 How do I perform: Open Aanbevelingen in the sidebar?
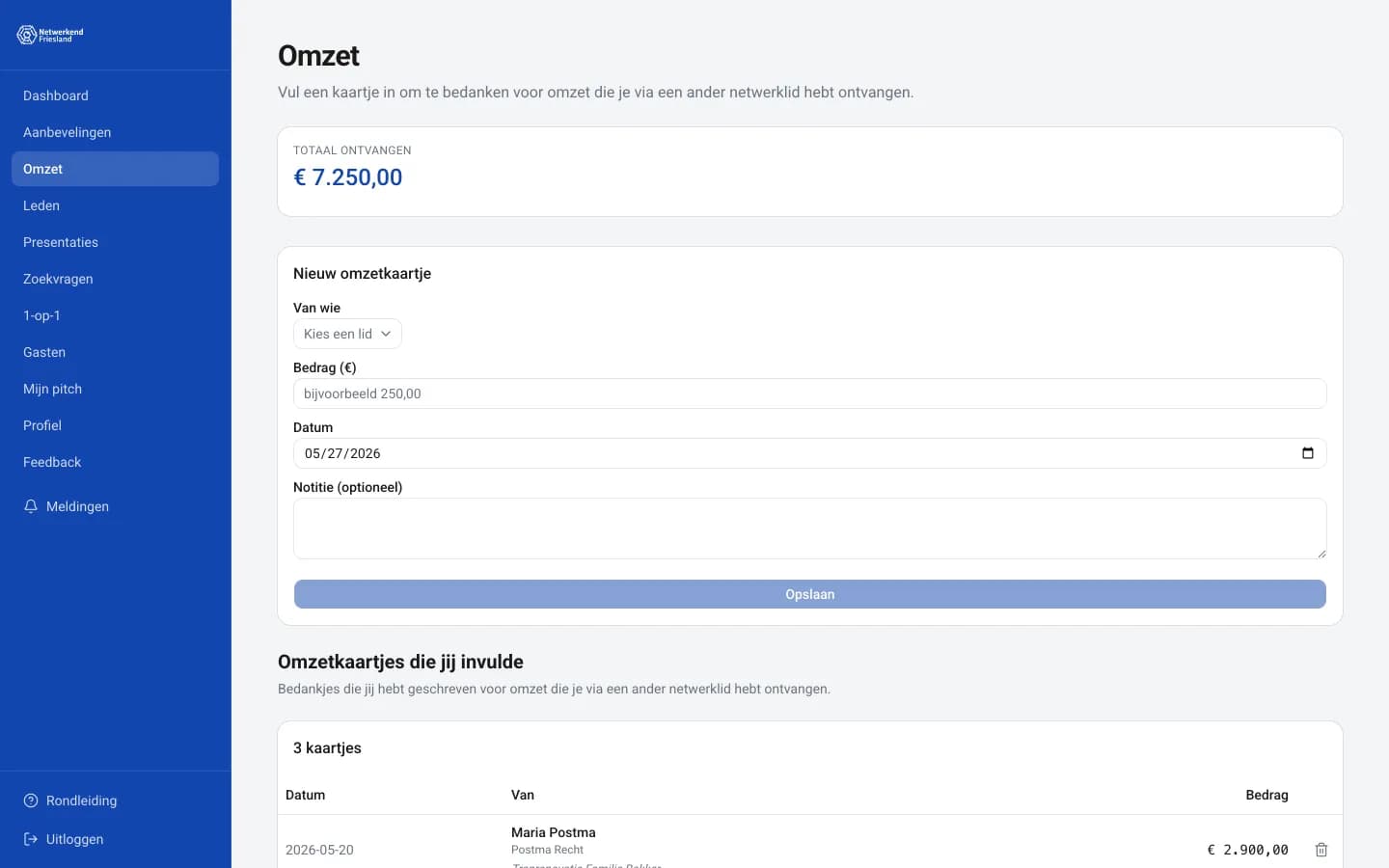[115, 132]
